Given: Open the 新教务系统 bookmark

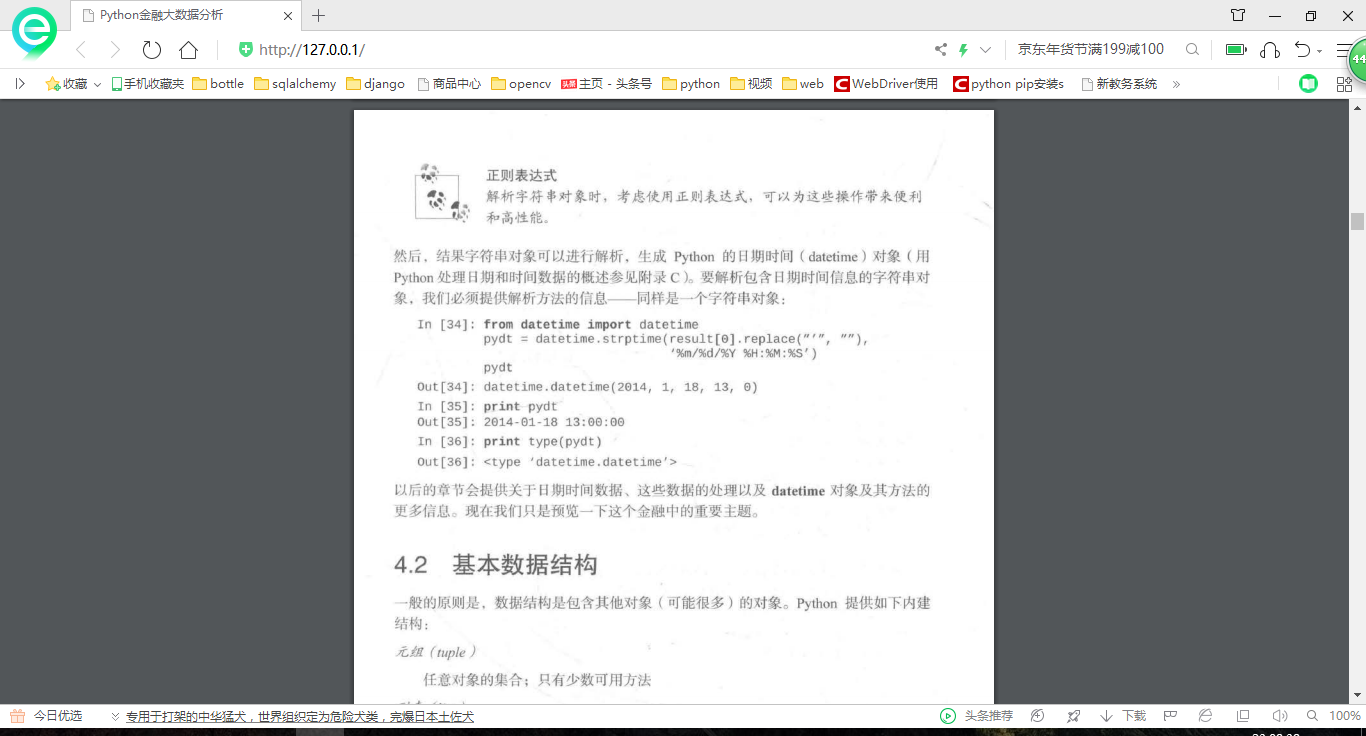Looking at the screenshot, I should [x=1119, y=84].
